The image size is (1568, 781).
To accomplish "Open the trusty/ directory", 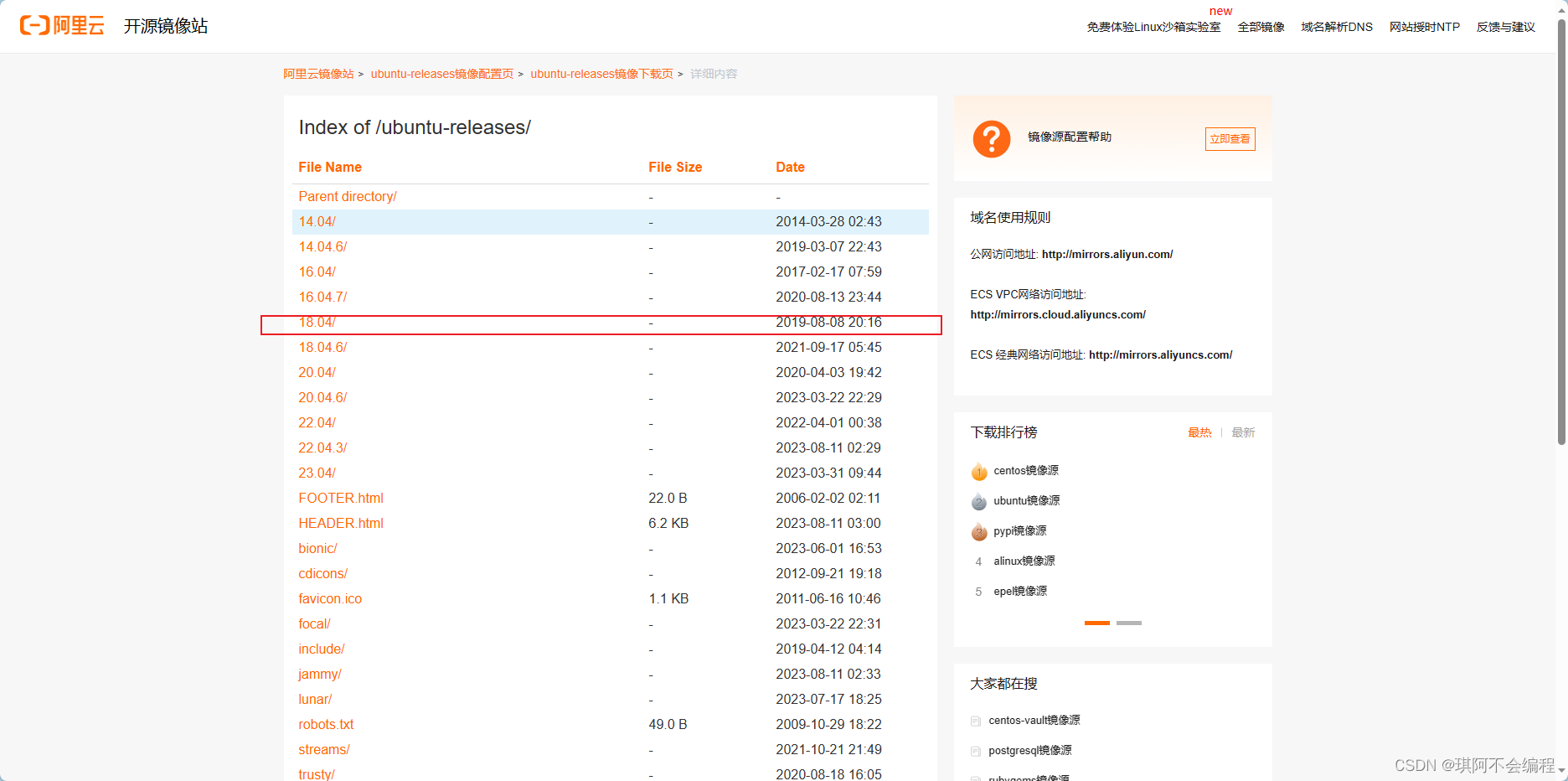I will (x=317, y=773).
